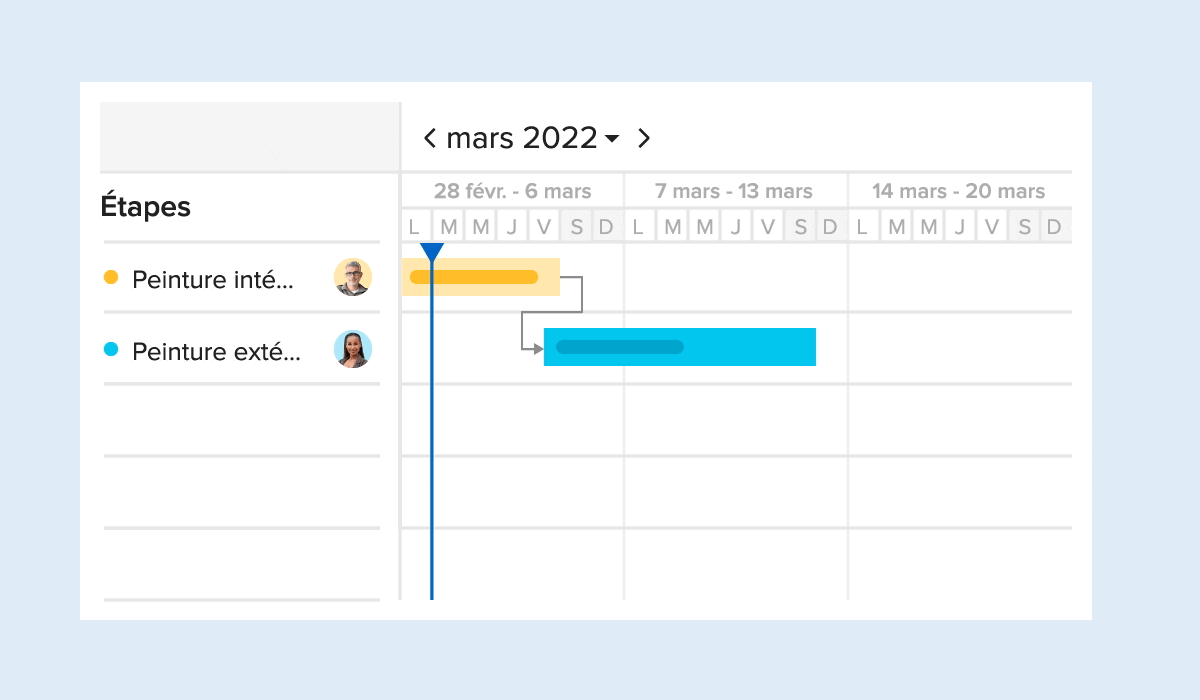Go to next month with right chevron
The width and height of the screenshot is (1200, 700).
[x=644, y=138]
